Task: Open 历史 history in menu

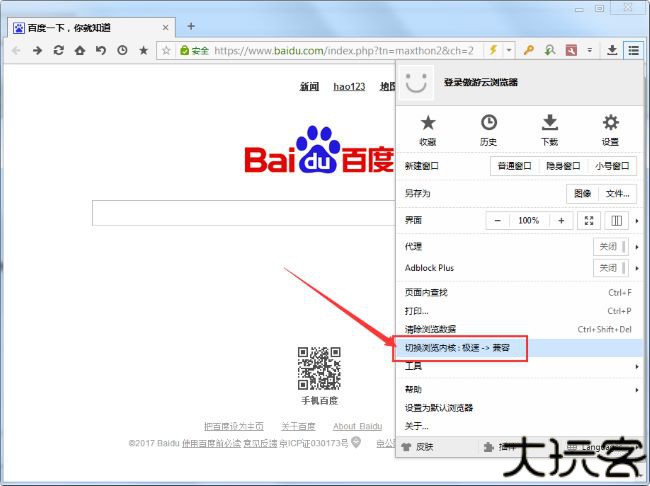Action: 488,130
